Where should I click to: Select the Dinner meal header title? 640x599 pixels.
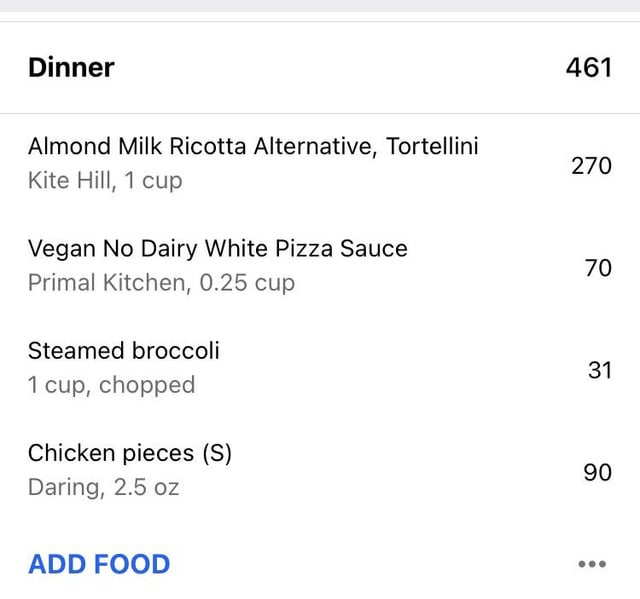tap(71, 68)
